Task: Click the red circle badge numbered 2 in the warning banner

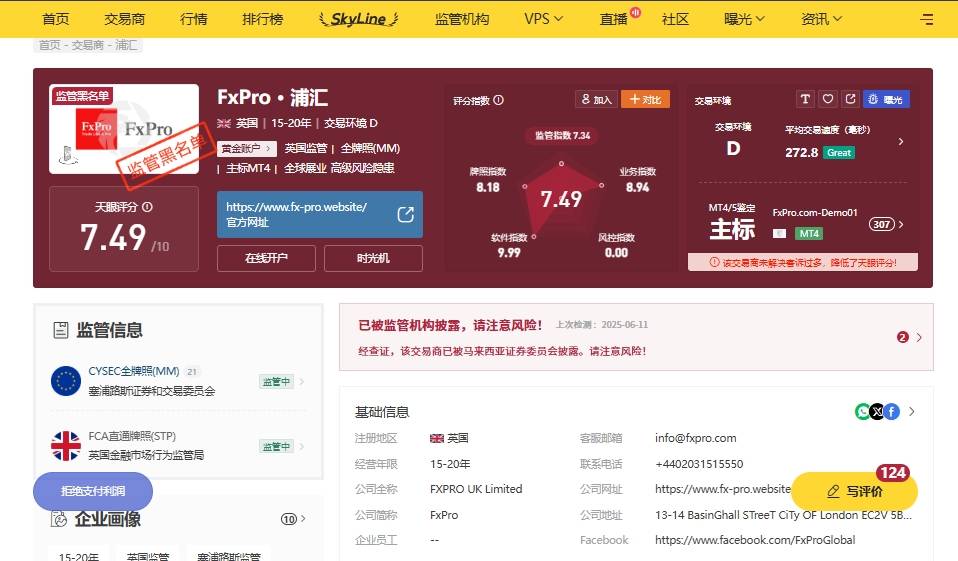Action: tap(902, 337)
